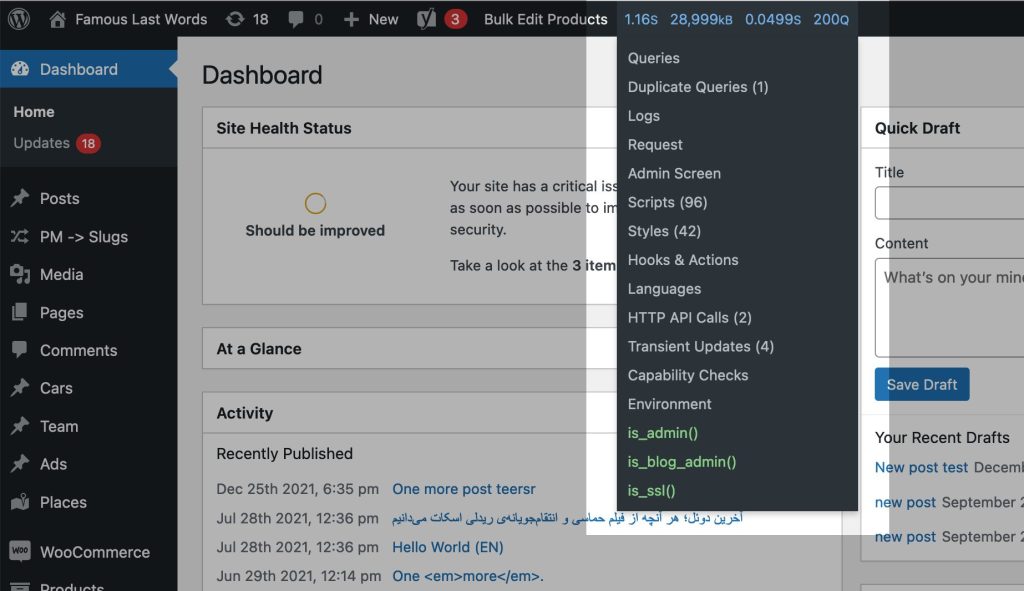
Task: Click the plus icon for New
Action: pos(351,20)
